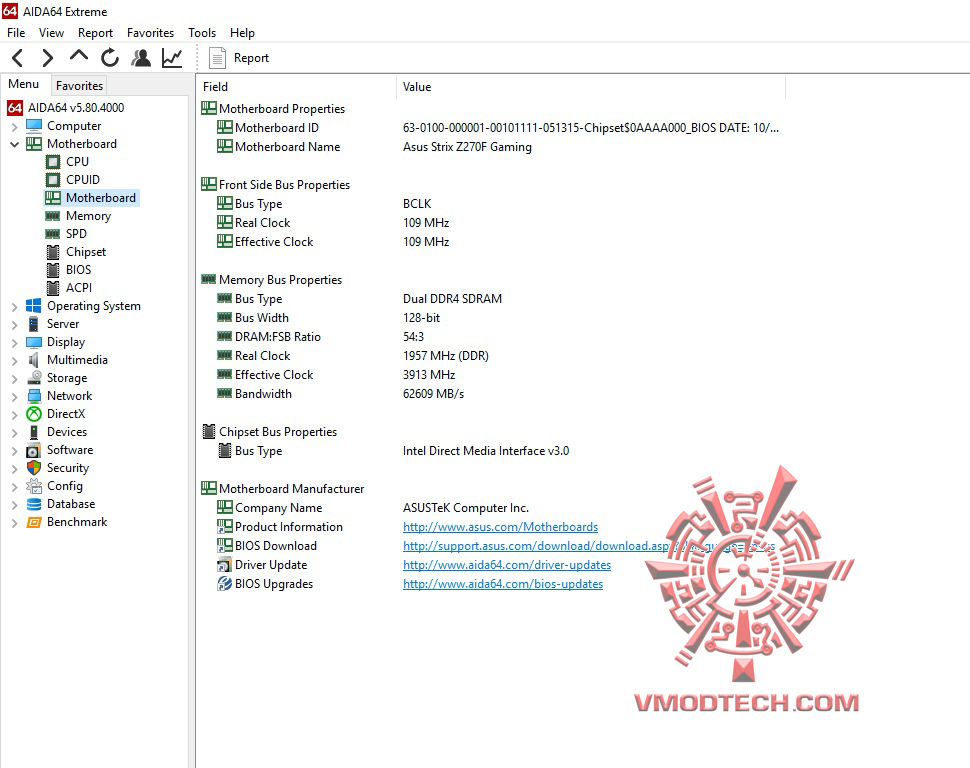Click the Chipset icon in the tree

coord(53,252)
